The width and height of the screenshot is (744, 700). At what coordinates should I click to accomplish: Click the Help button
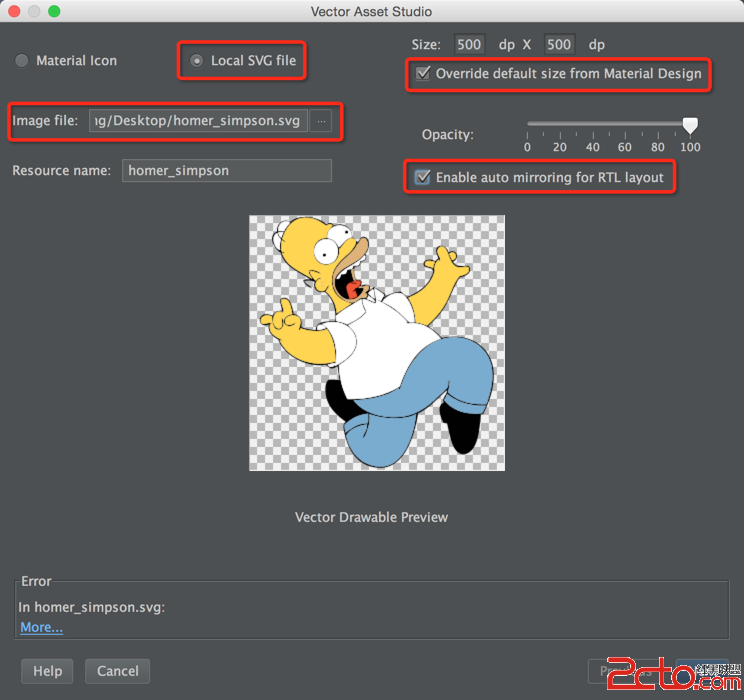pos(47,671)
